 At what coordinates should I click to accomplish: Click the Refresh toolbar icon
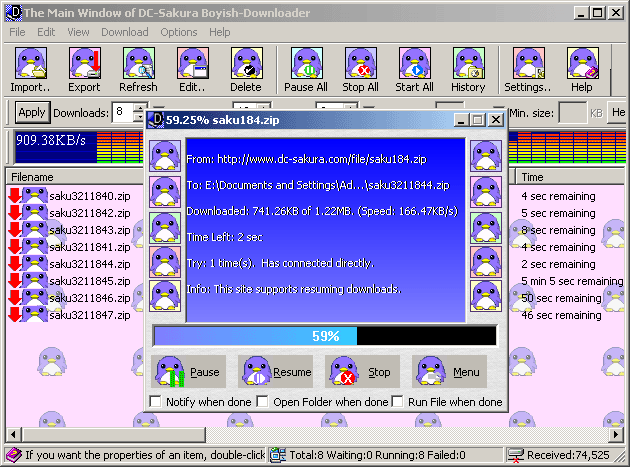click(139, 63)
